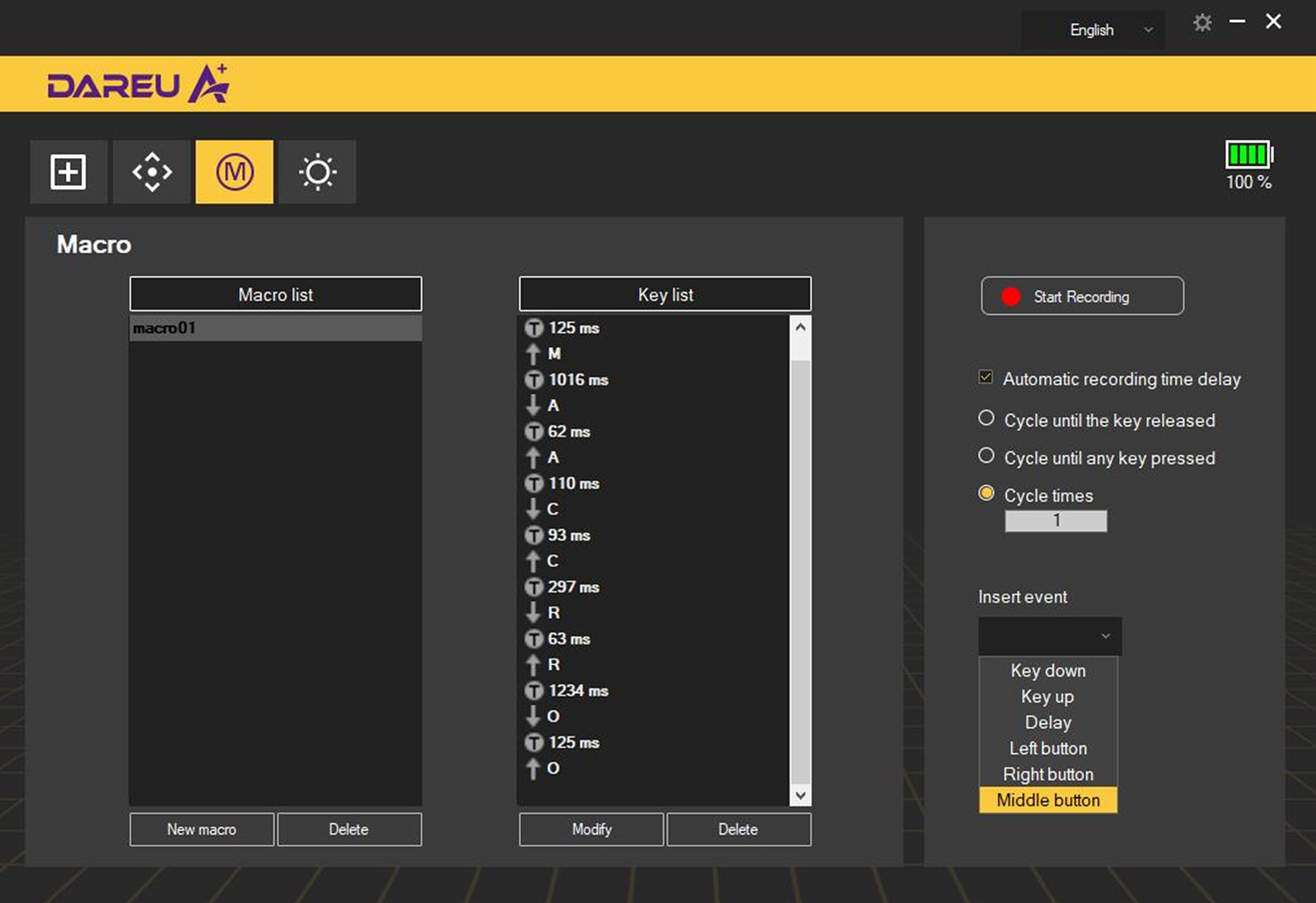Choose Delay from insert event list
The height and width of the screenshot is (903, 1316).
click(1047, 722)
